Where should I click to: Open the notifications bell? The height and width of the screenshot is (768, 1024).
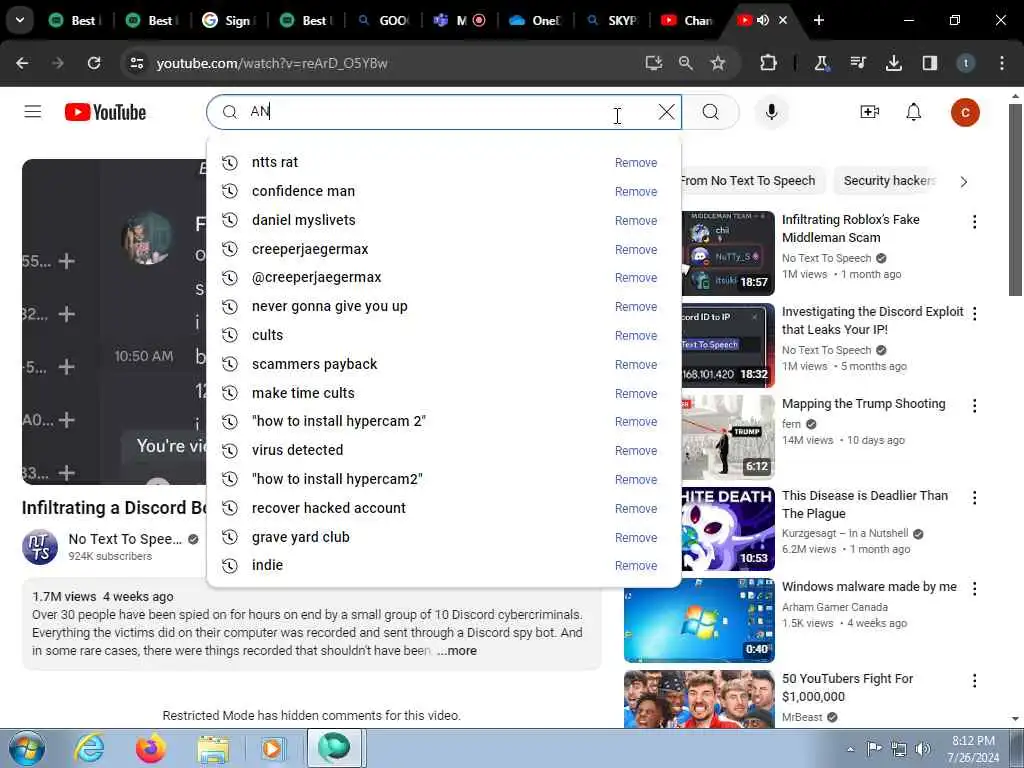pos(914,112)
